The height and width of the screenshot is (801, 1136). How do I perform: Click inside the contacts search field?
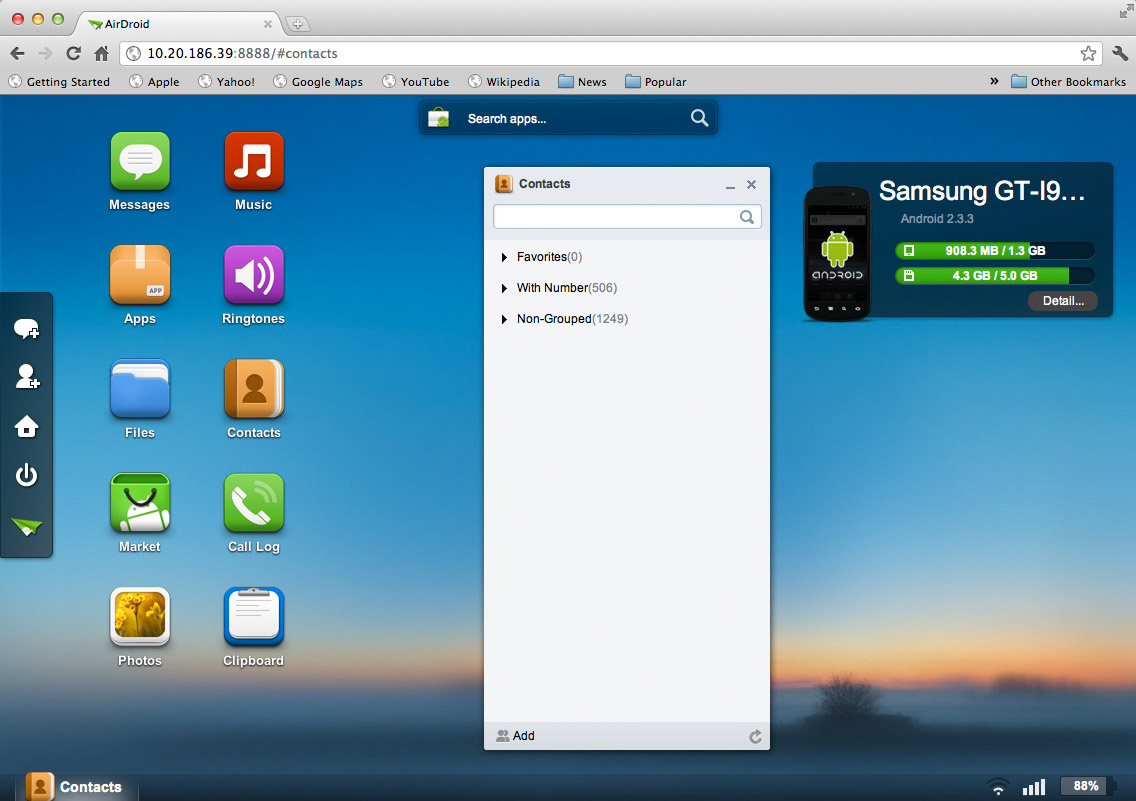620,216
